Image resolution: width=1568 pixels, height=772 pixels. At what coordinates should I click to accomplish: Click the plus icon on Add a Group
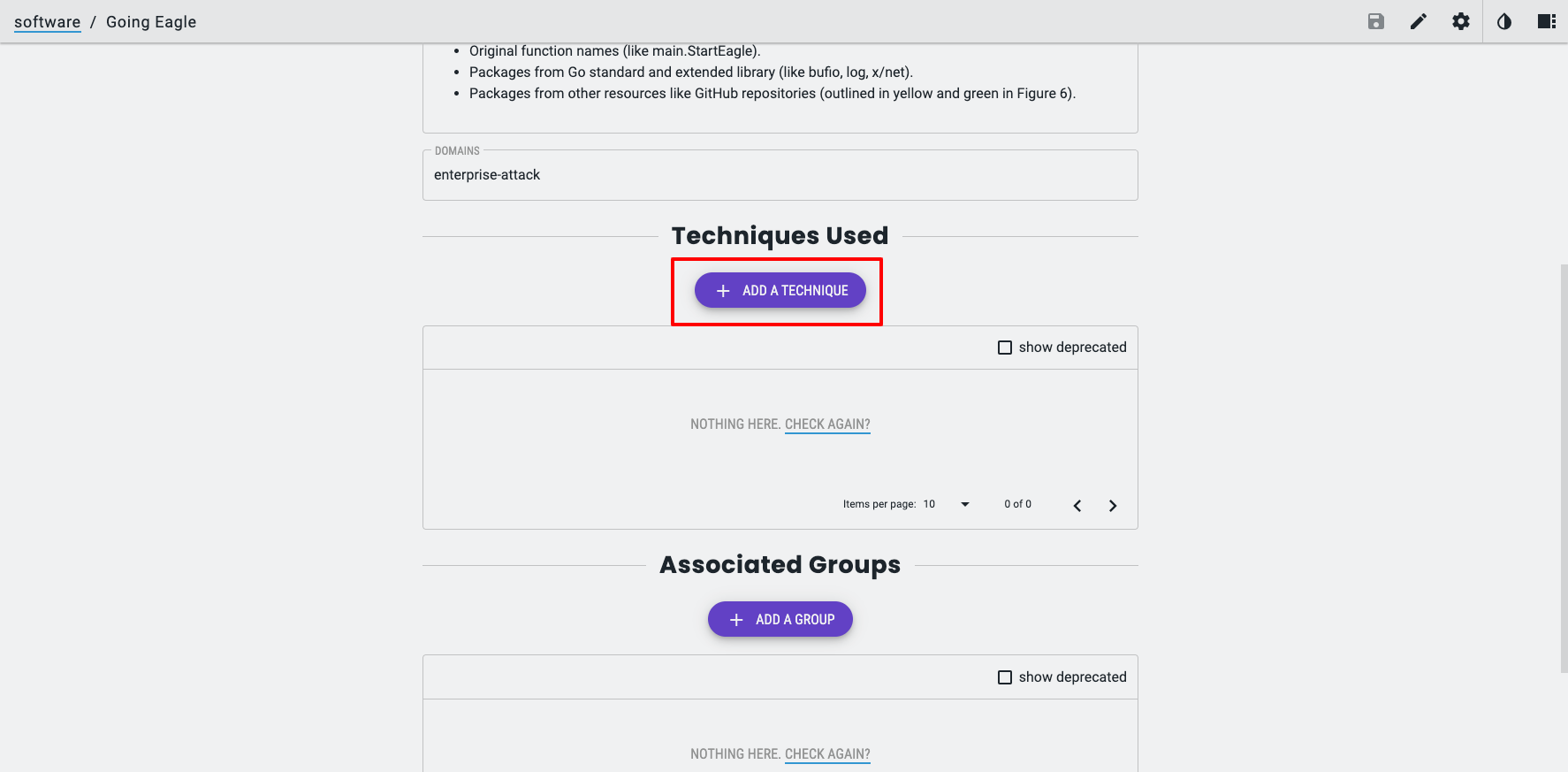tap(736, 620)
